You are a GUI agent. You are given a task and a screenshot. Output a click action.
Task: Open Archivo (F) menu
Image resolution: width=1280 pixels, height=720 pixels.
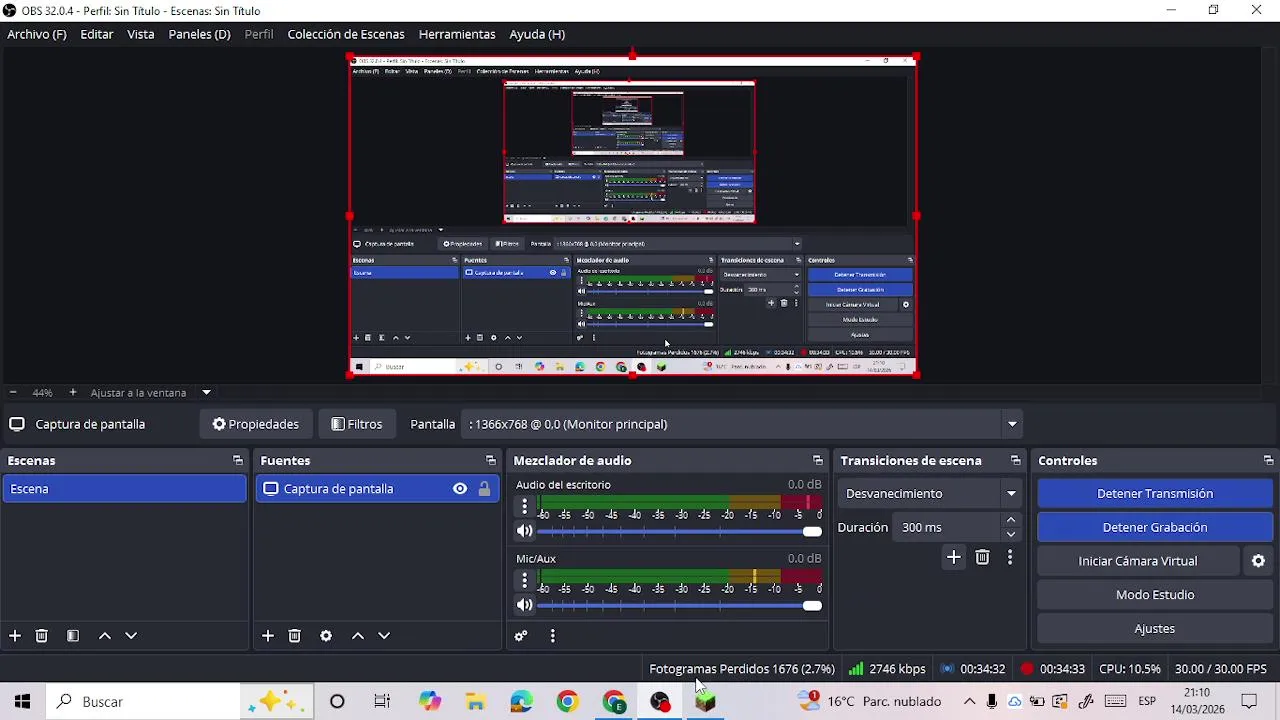(x=37, y=34)
